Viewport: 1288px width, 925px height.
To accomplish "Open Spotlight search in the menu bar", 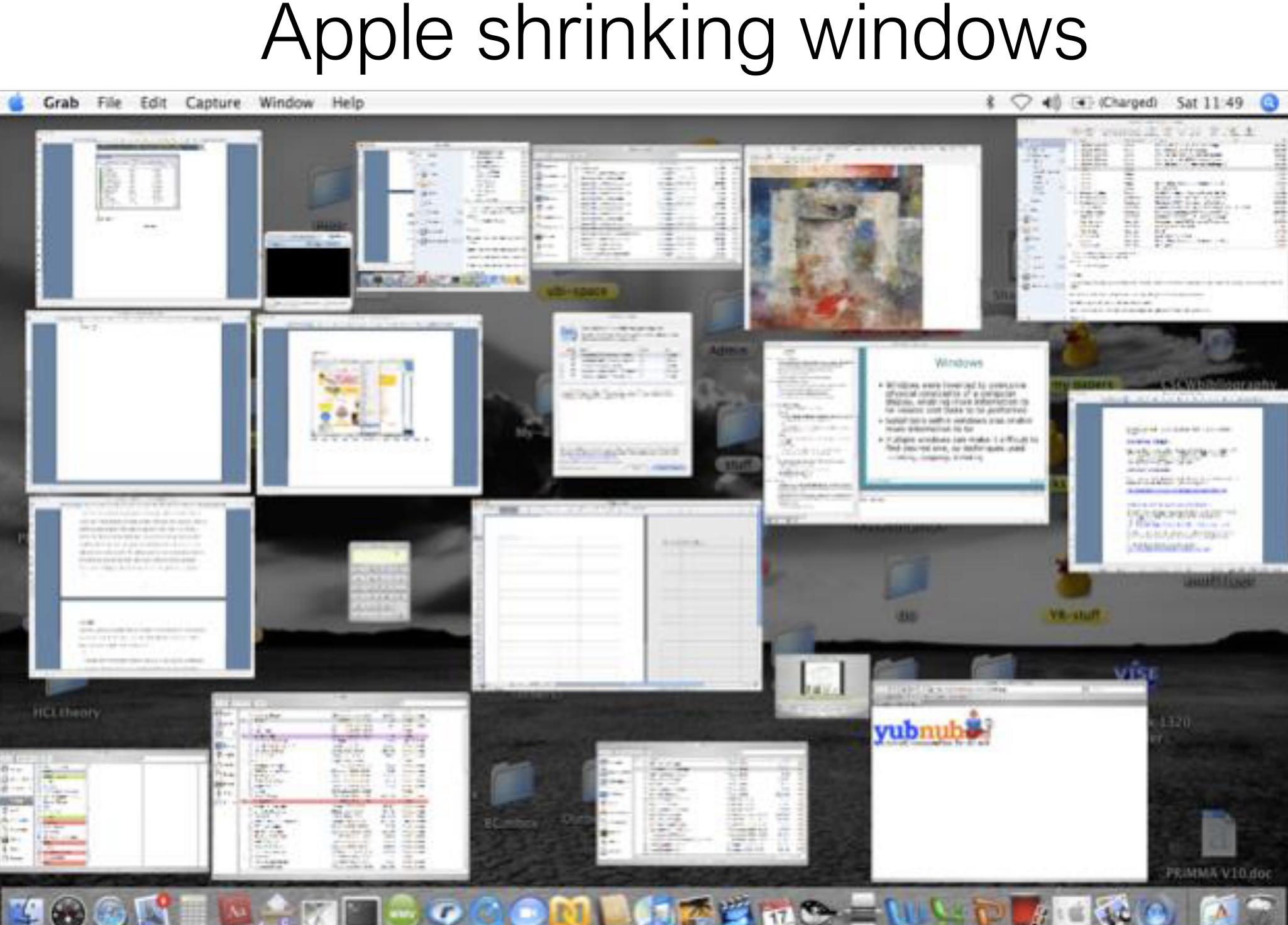I will click(1270, 102).
